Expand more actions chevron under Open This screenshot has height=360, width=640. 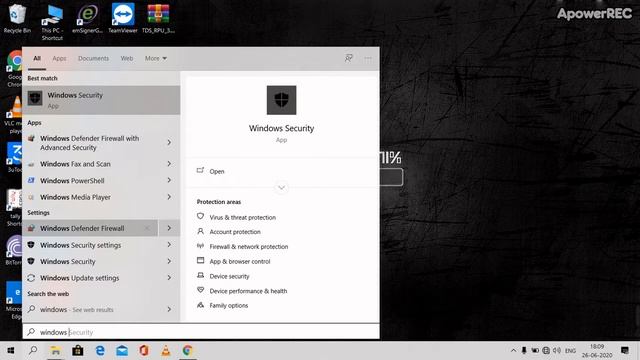click(281, 188)
